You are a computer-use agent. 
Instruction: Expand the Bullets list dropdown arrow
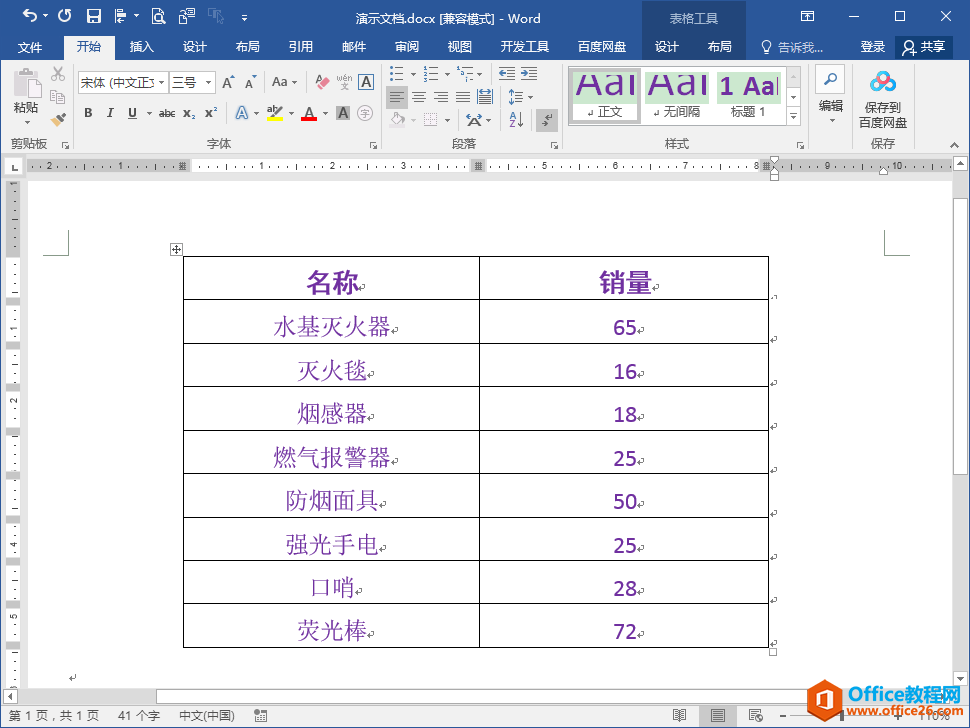(413, 74)
